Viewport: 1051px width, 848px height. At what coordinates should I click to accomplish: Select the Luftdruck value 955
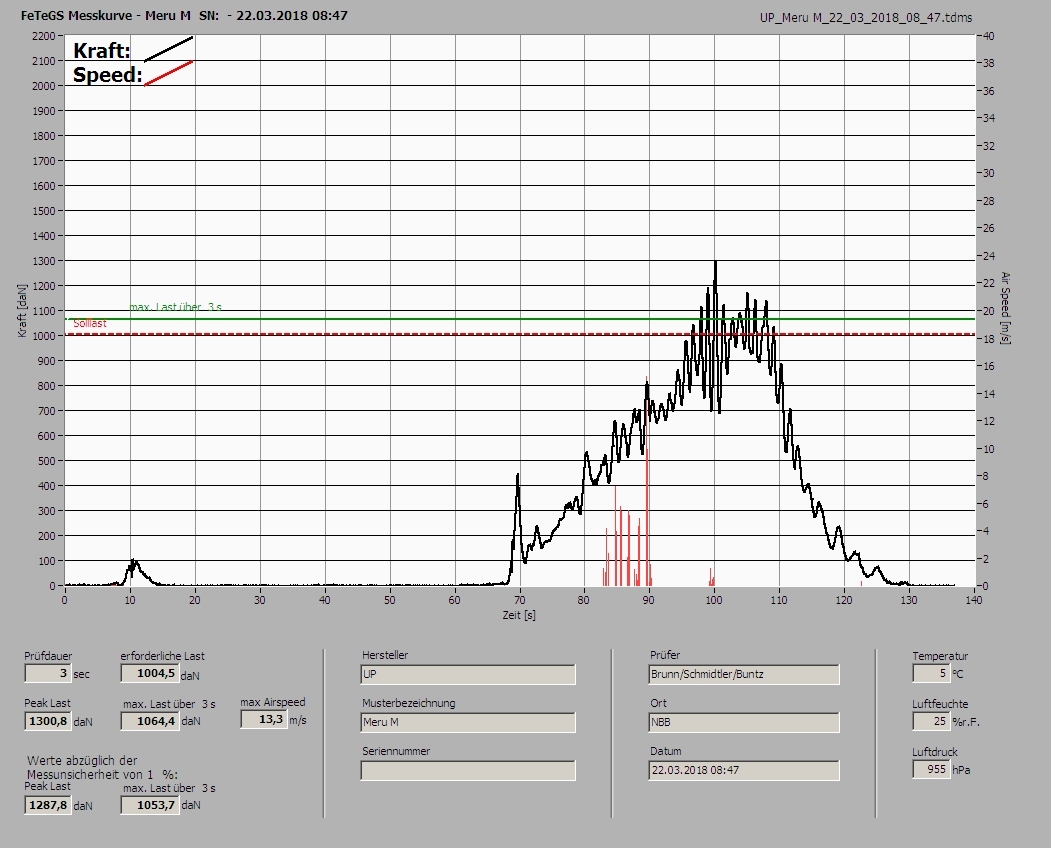931,770
